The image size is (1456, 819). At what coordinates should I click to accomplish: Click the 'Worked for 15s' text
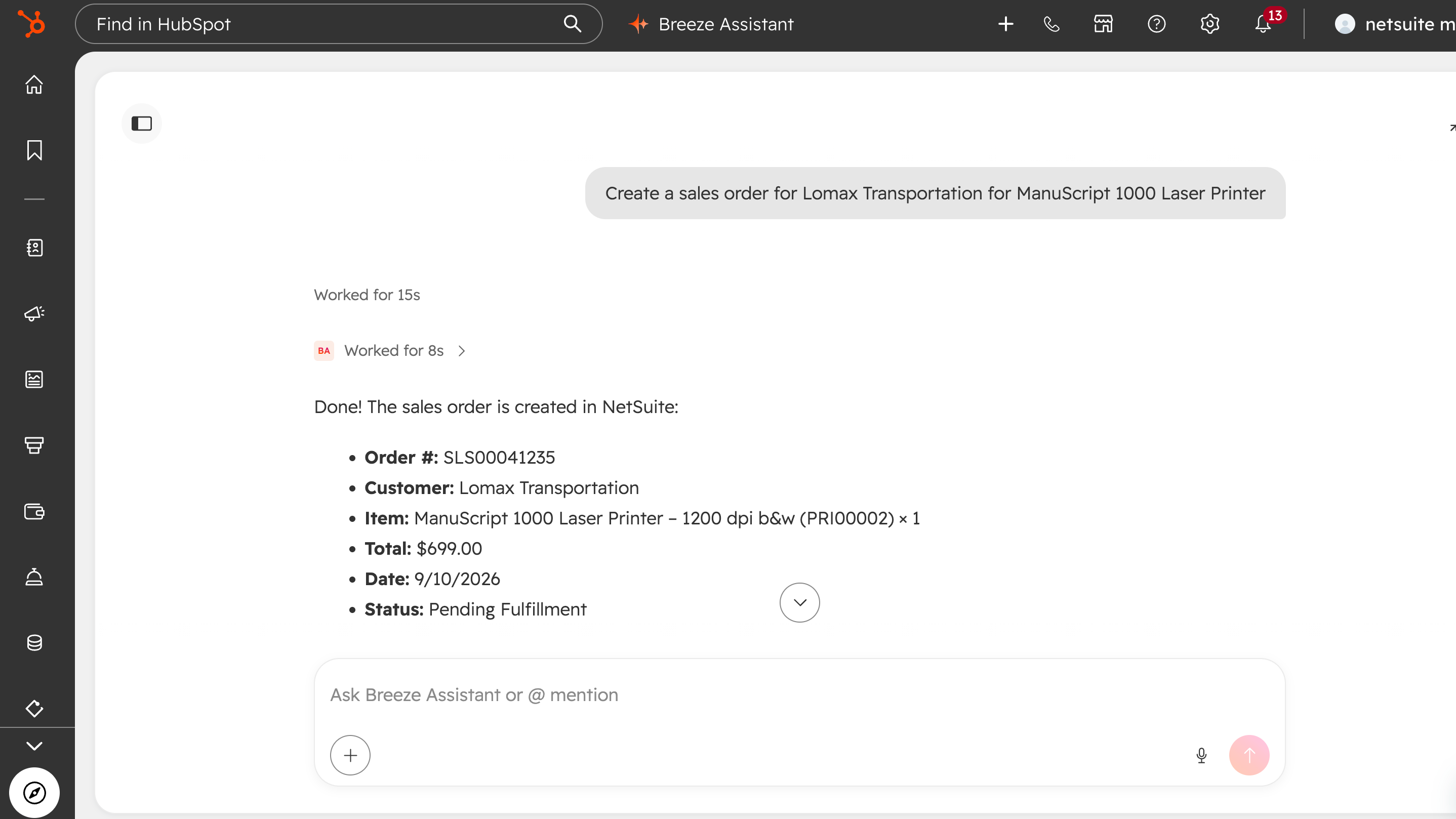tap(367, 295)
